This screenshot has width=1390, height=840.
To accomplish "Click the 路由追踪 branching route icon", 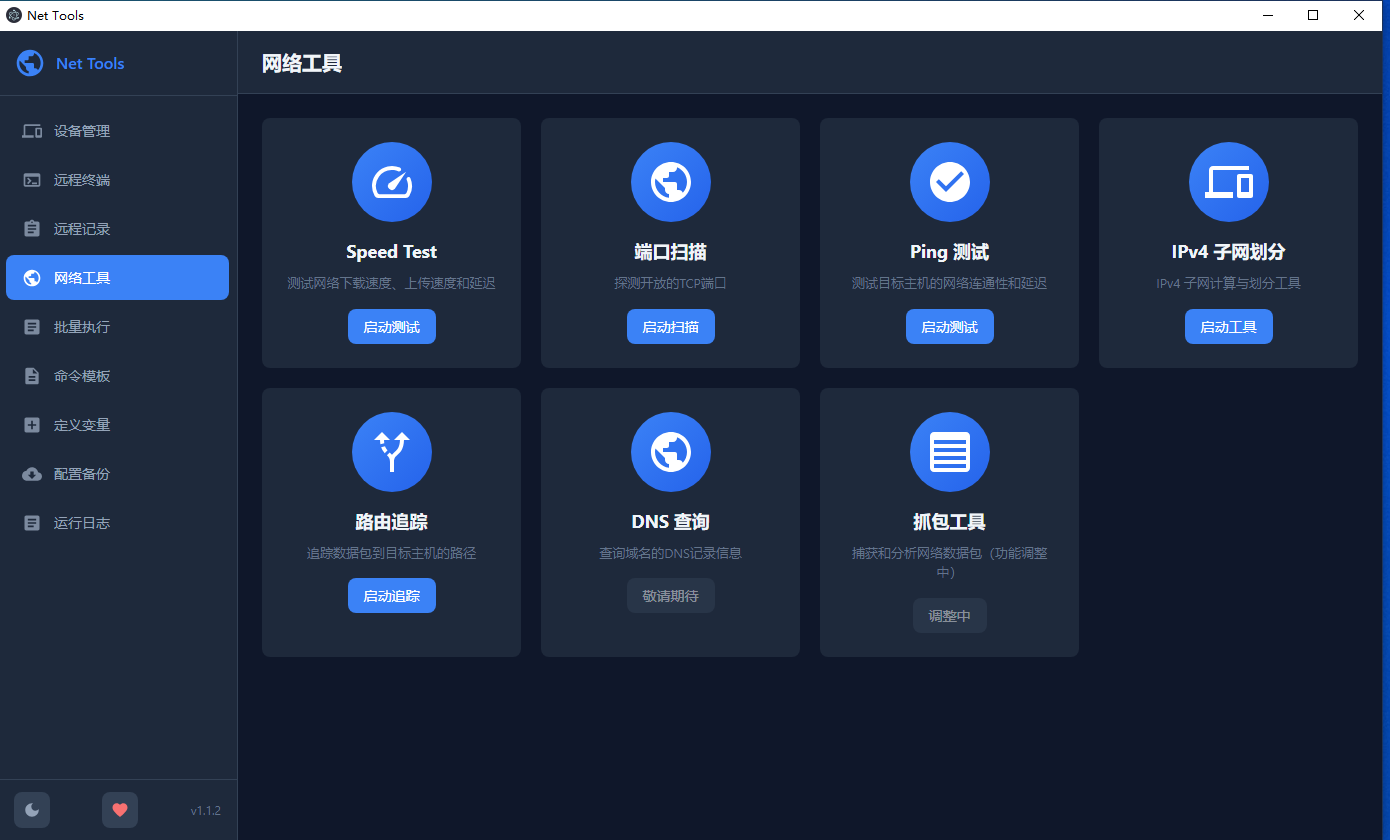I will pos(391,451).
